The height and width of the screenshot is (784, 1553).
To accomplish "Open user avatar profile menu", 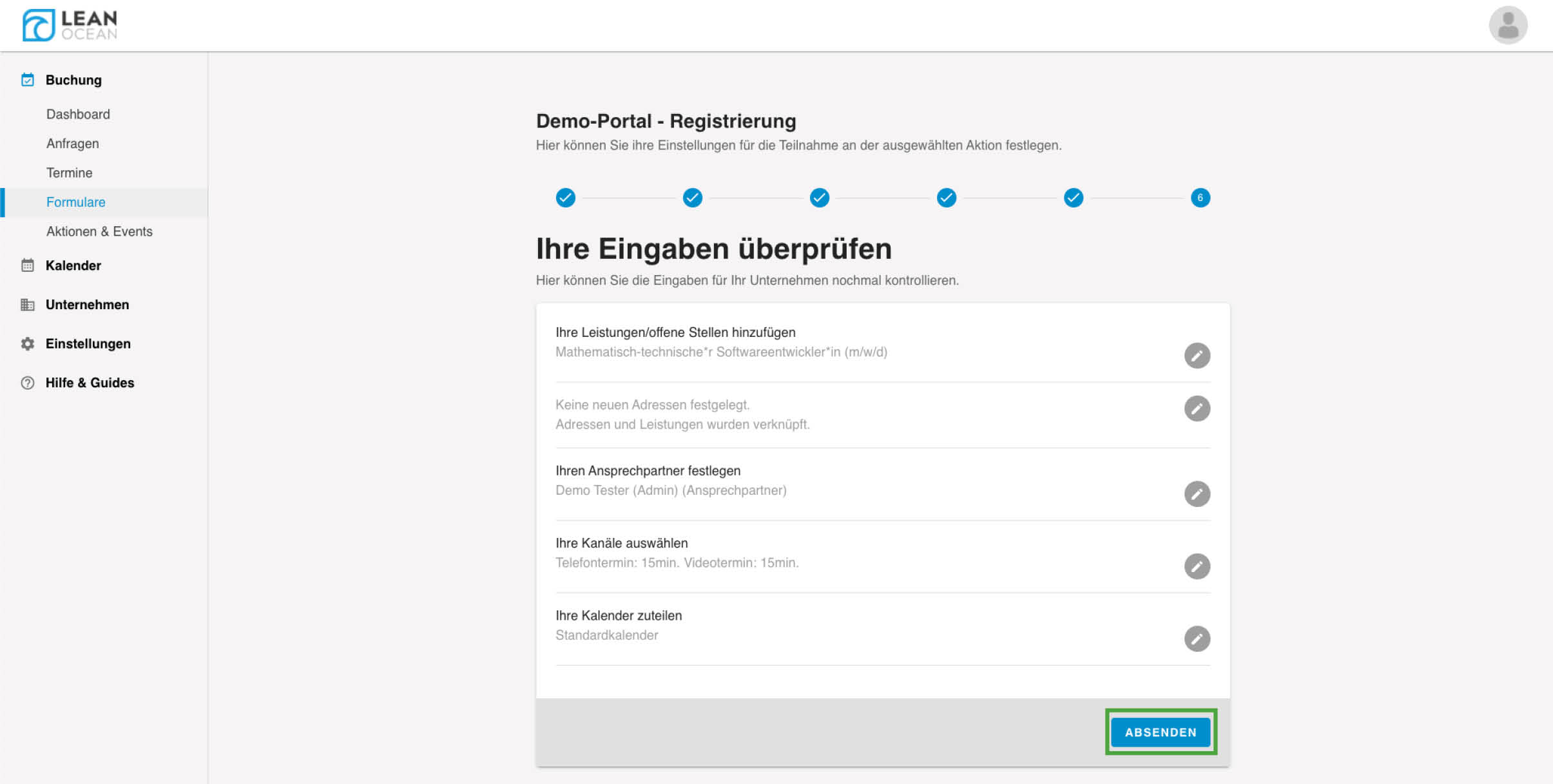I will [1508, 26].
